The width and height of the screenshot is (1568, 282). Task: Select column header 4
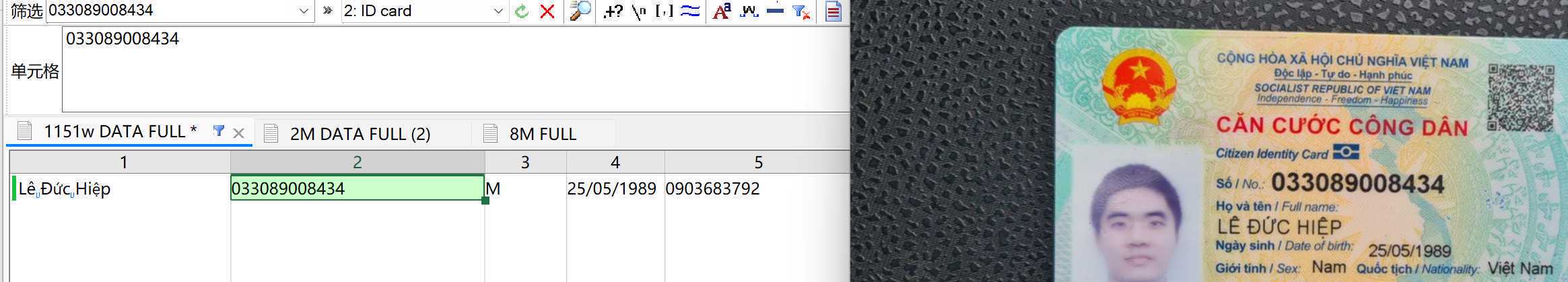point(615,162)
